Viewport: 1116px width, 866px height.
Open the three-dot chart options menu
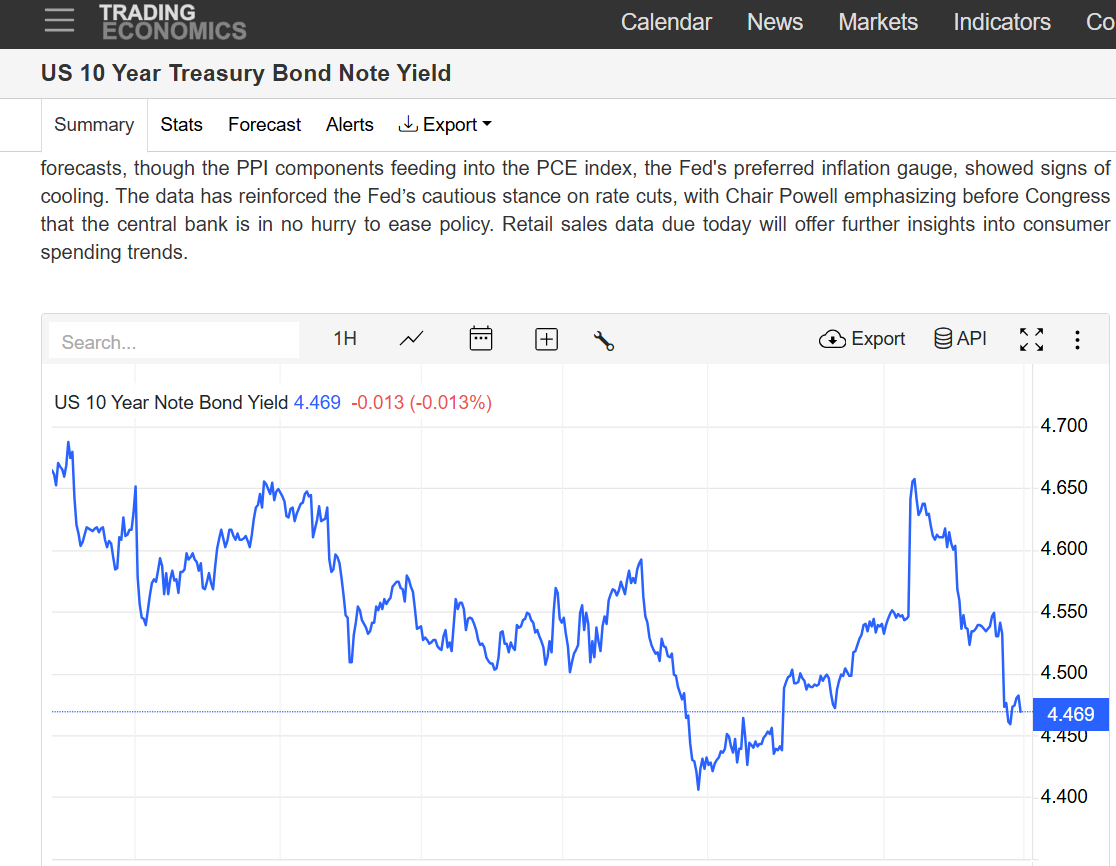pos(1077,340)
